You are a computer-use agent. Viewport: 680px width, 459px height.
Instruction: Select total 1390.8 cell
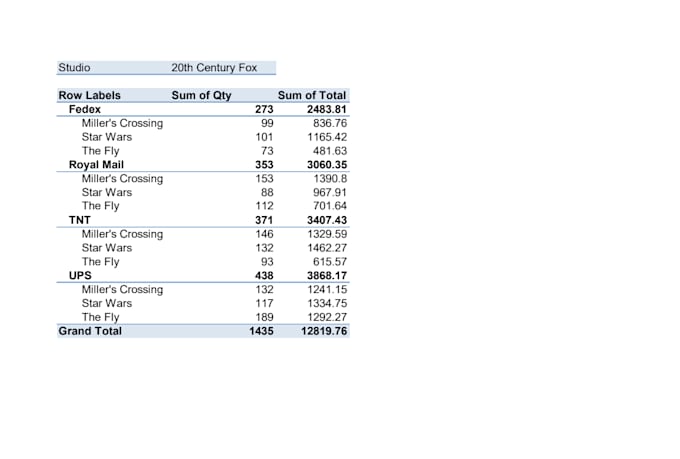pos(330,179)
